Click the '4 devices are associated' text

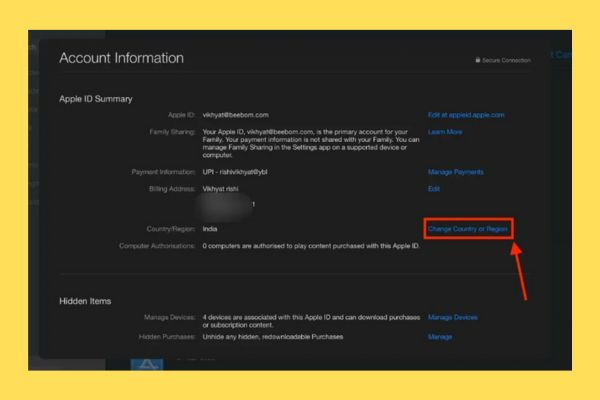(311, 321)
